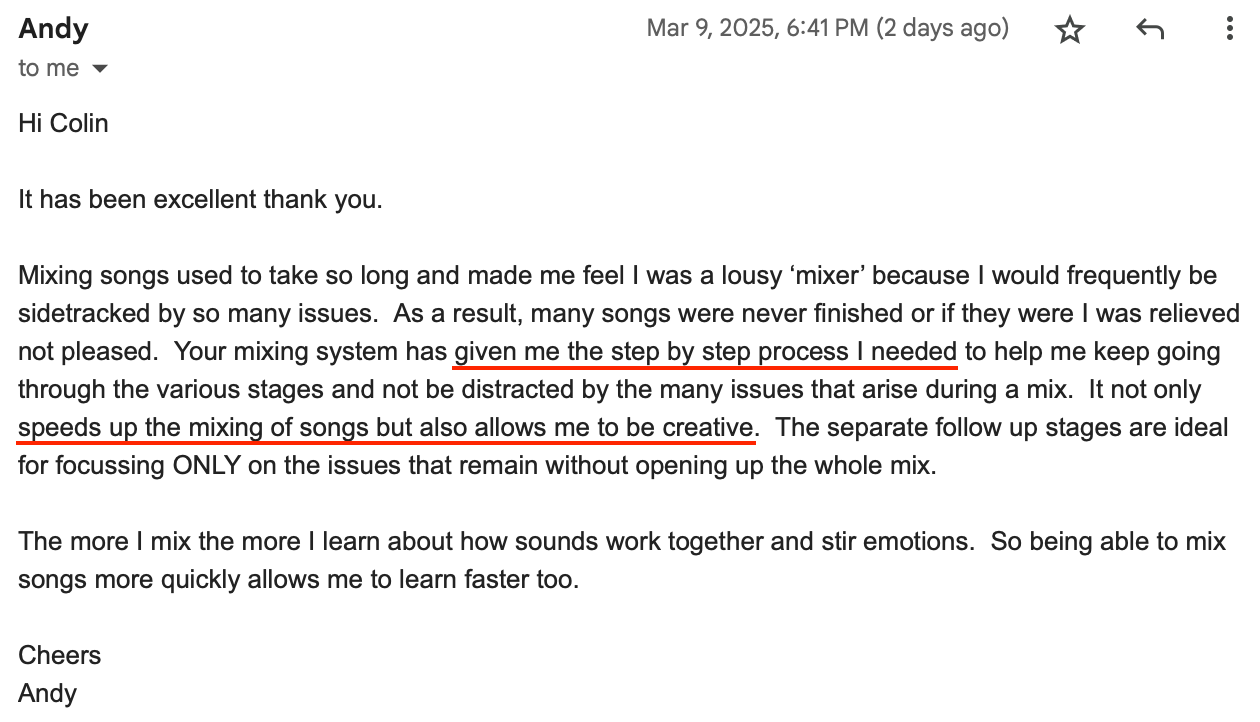Click the sentence starting "The separate follow up stages"

[x=1000, y=428]
